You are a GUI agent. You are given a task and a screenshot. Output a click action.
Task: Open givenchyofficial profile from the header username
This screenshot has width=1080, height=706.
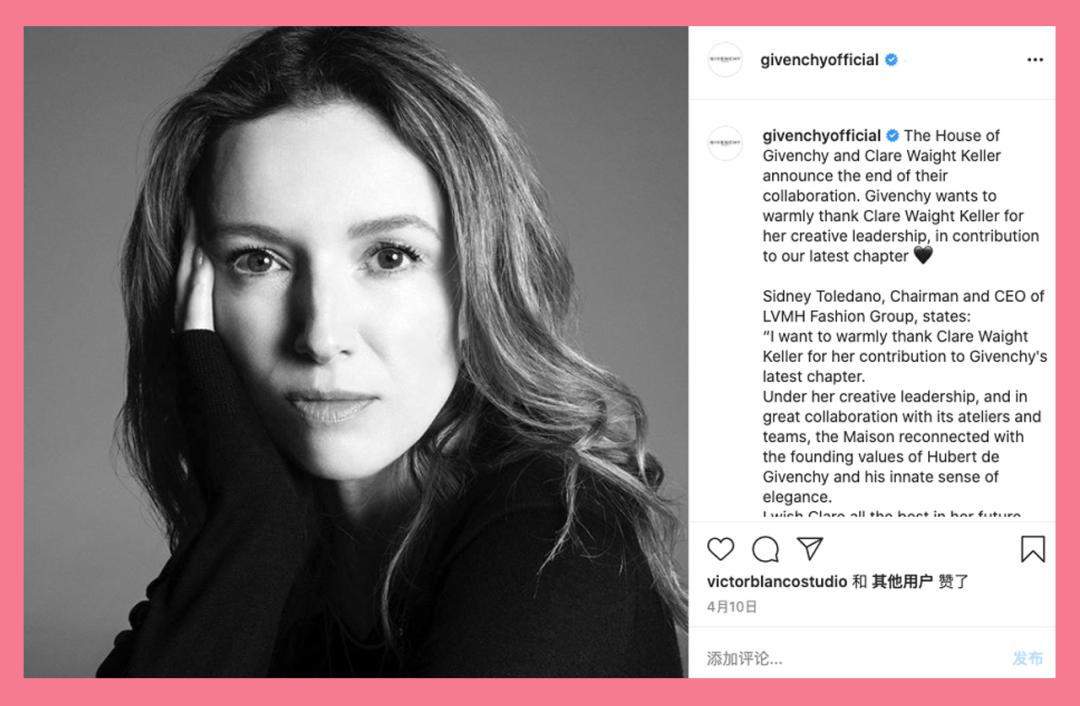coord(819,60)
